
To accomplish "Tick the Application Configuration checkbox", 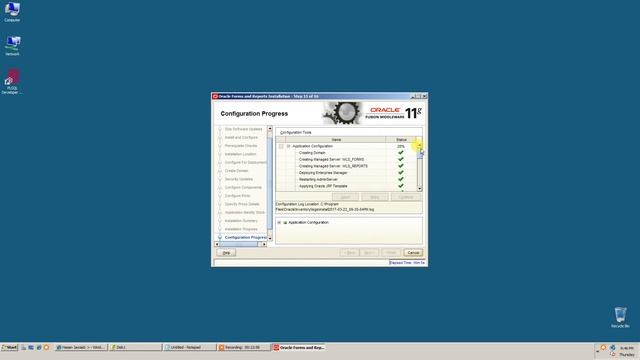I will pos(281,146).
